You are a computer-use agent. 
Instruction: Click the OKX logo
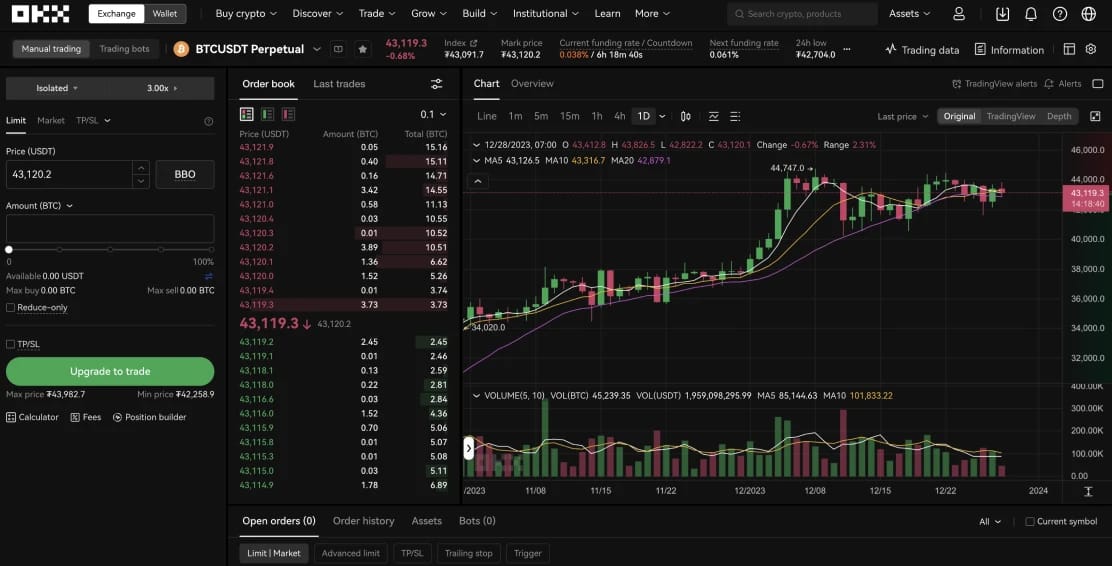[40, 13]
